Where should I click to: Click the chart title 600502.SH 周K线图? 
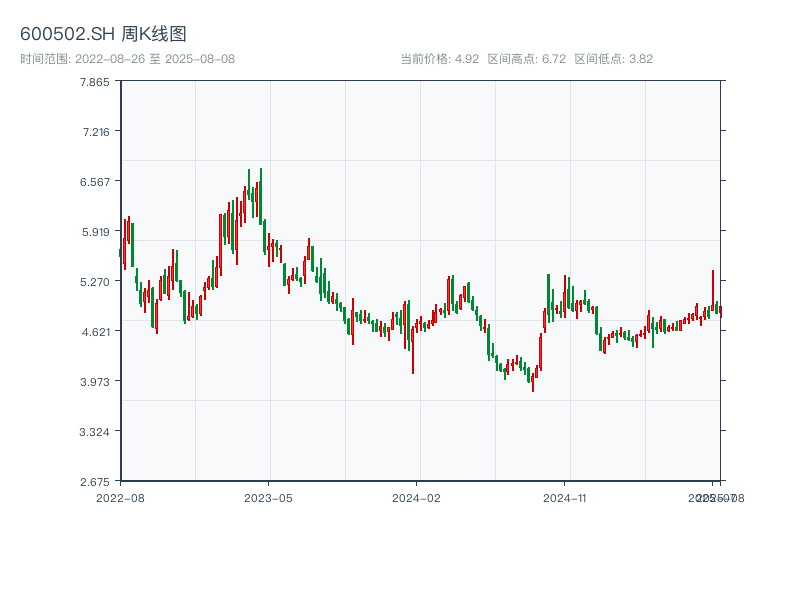point(103,34)
